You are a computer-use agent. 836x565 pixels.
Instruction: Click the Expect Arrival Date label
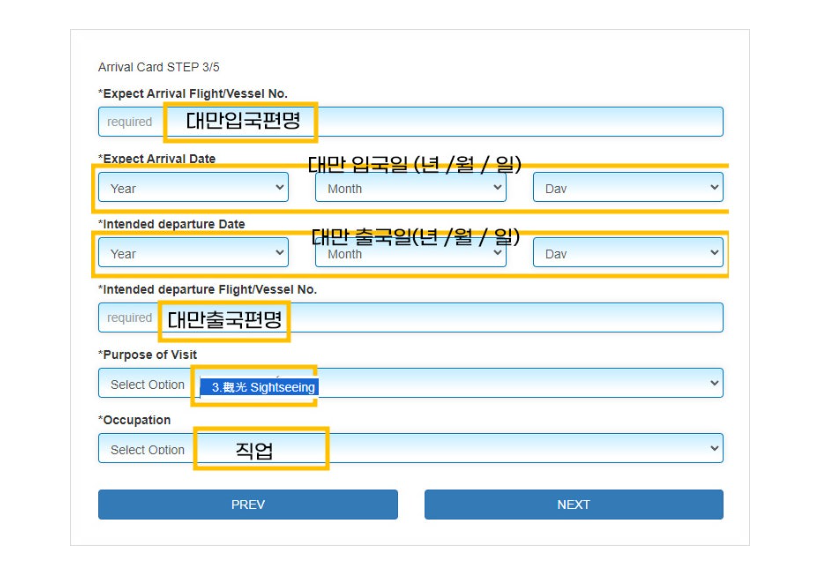coord(157,159)
